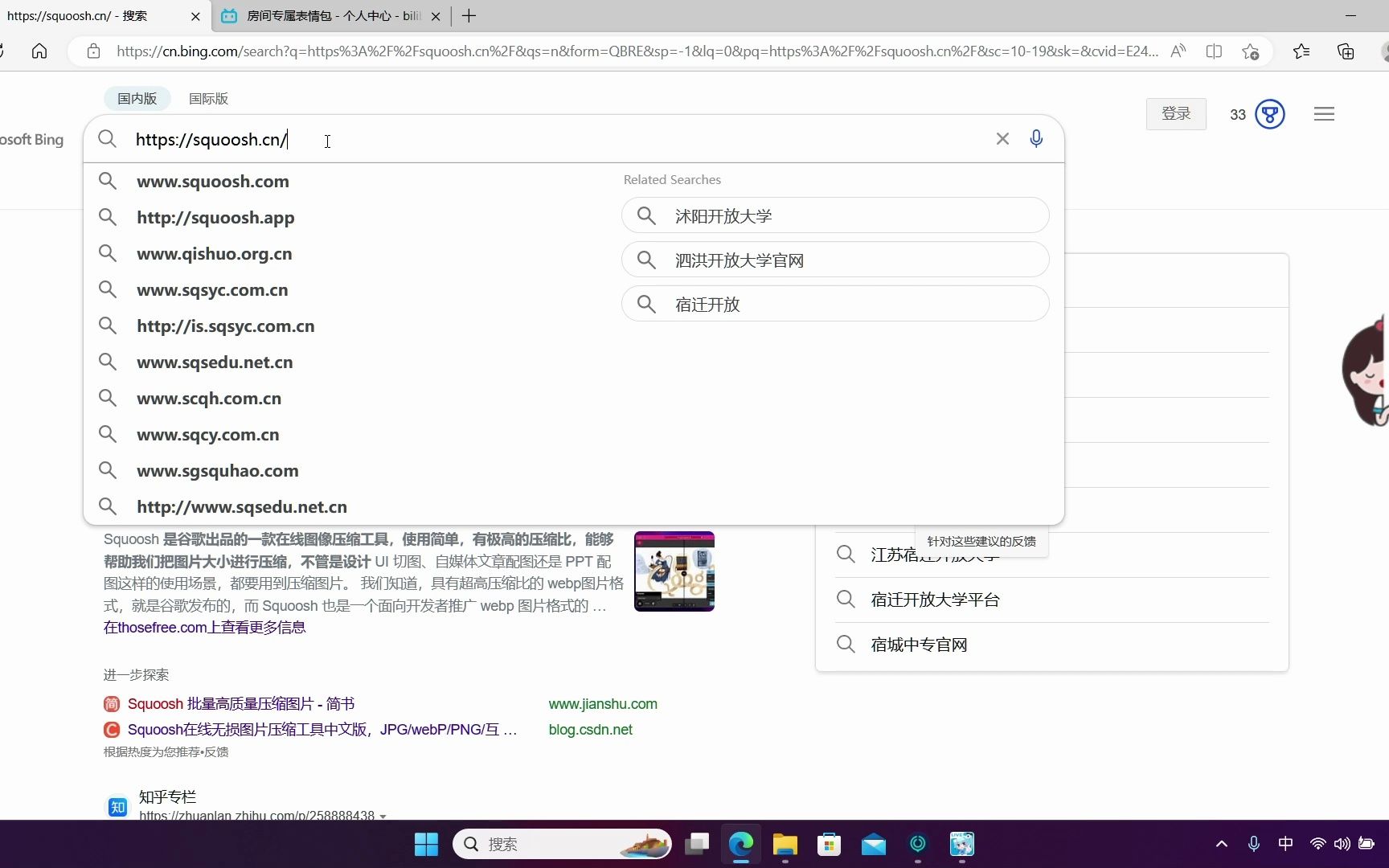
Task: Open 在thosefree.com上查看更多信息 link
Action: pos(204,627)
